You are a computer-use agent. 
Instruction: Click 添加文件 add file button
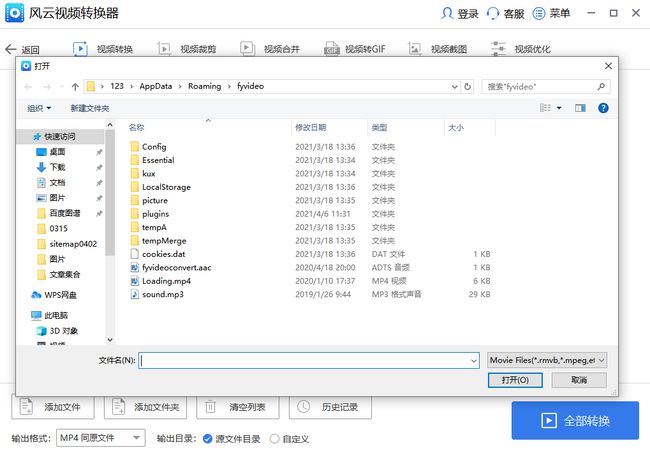pos(53,407)
